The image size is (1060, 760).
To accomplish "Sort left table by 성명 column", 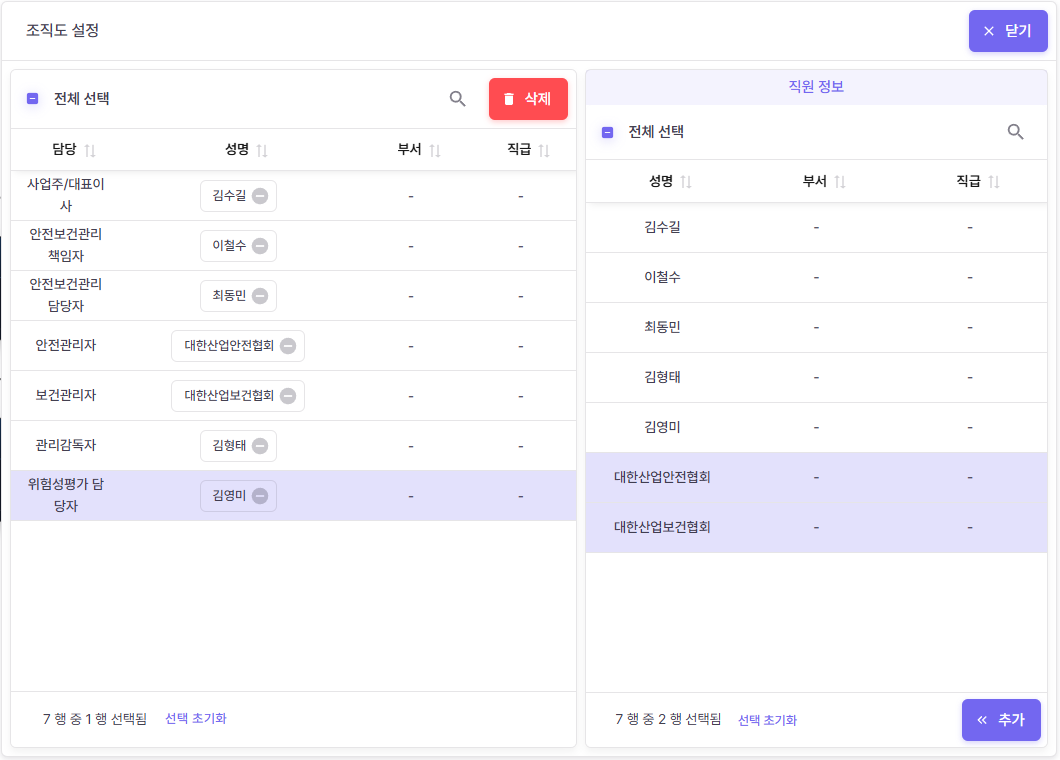I will pyautogui.click(x=261, y=150).
